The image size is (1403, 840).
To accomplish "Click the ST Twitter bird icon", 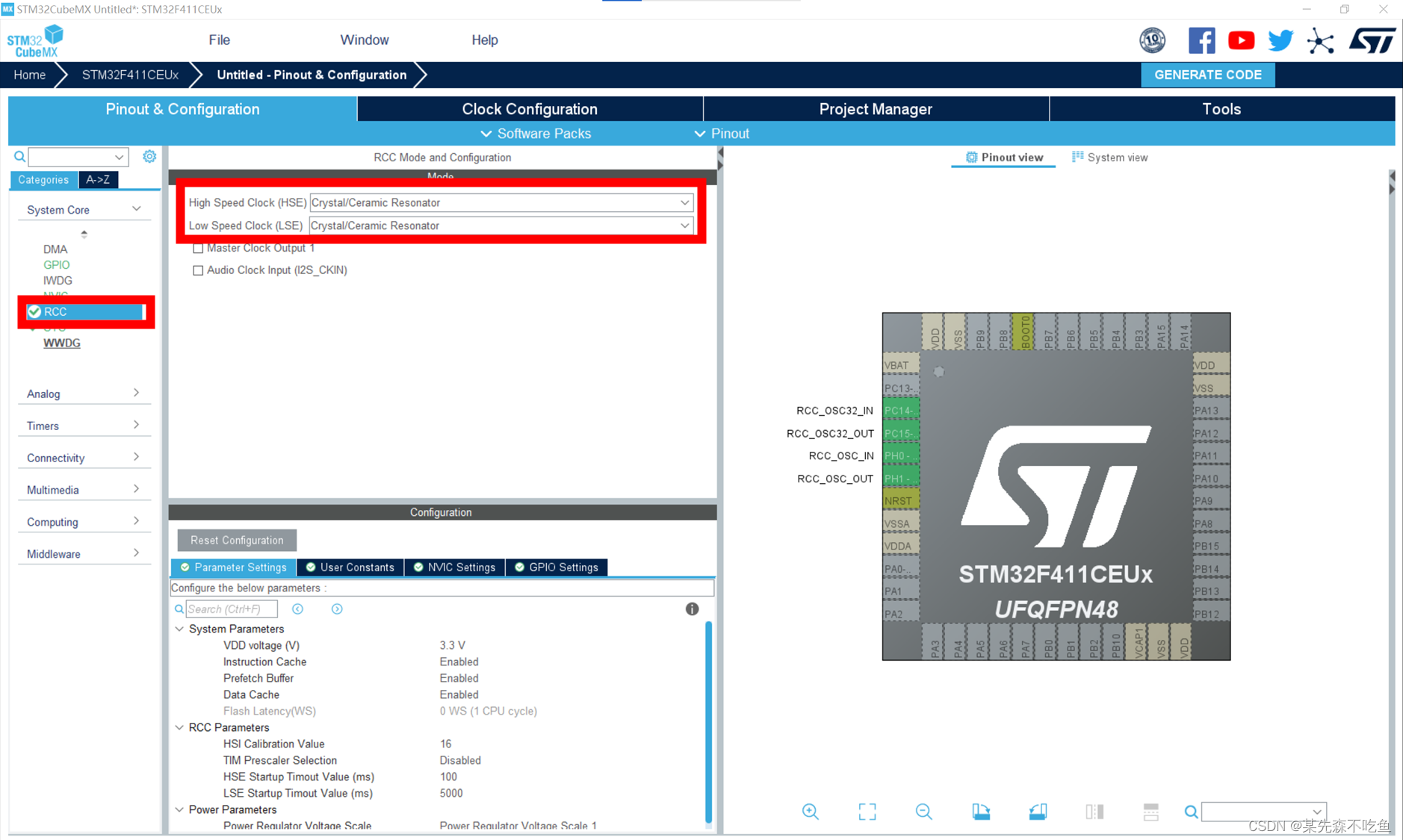I will point(1280,40).
